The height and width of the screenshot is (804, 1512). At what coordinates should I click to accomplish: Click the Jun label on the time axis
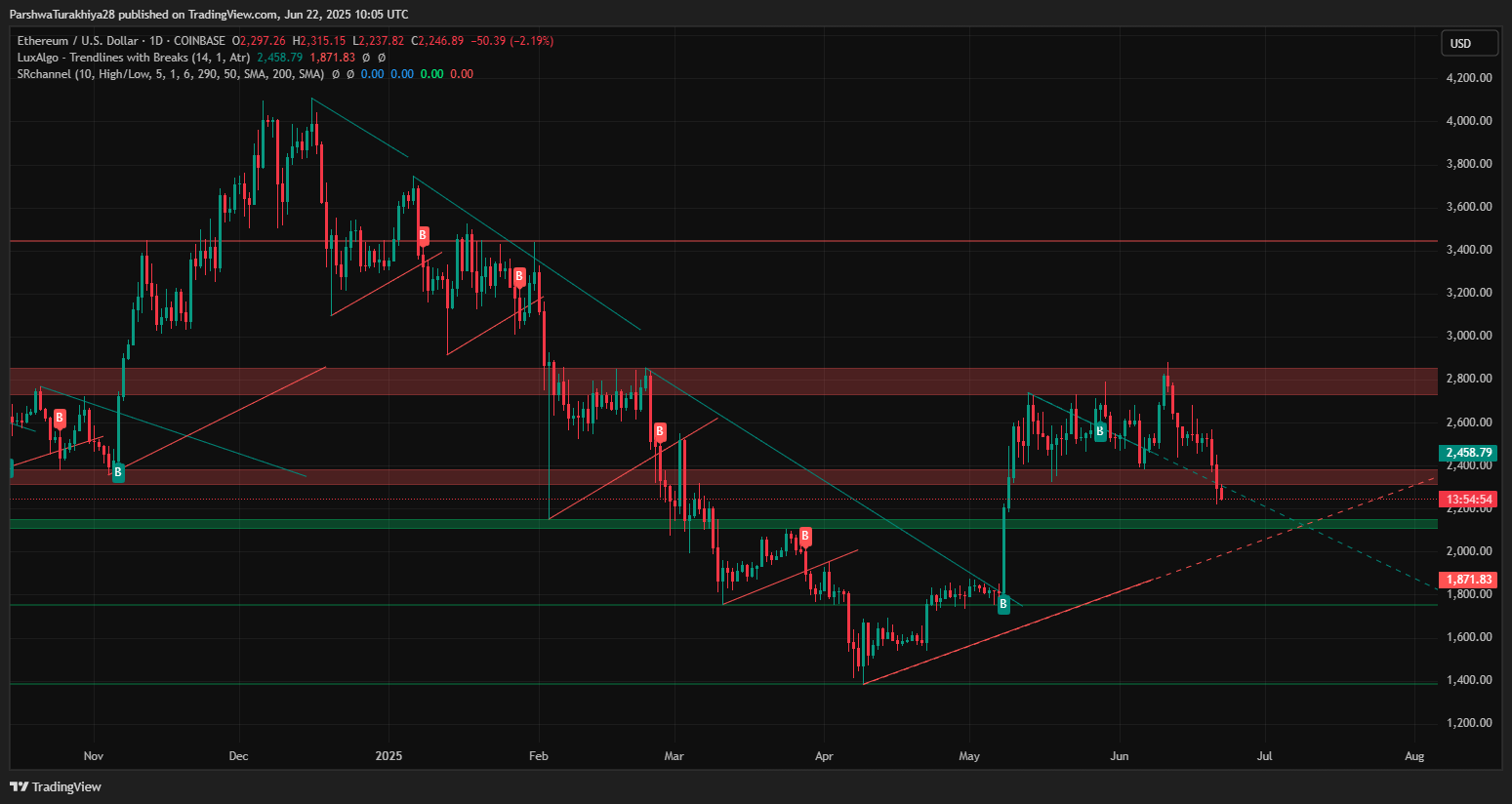[x=1120, y=756]
